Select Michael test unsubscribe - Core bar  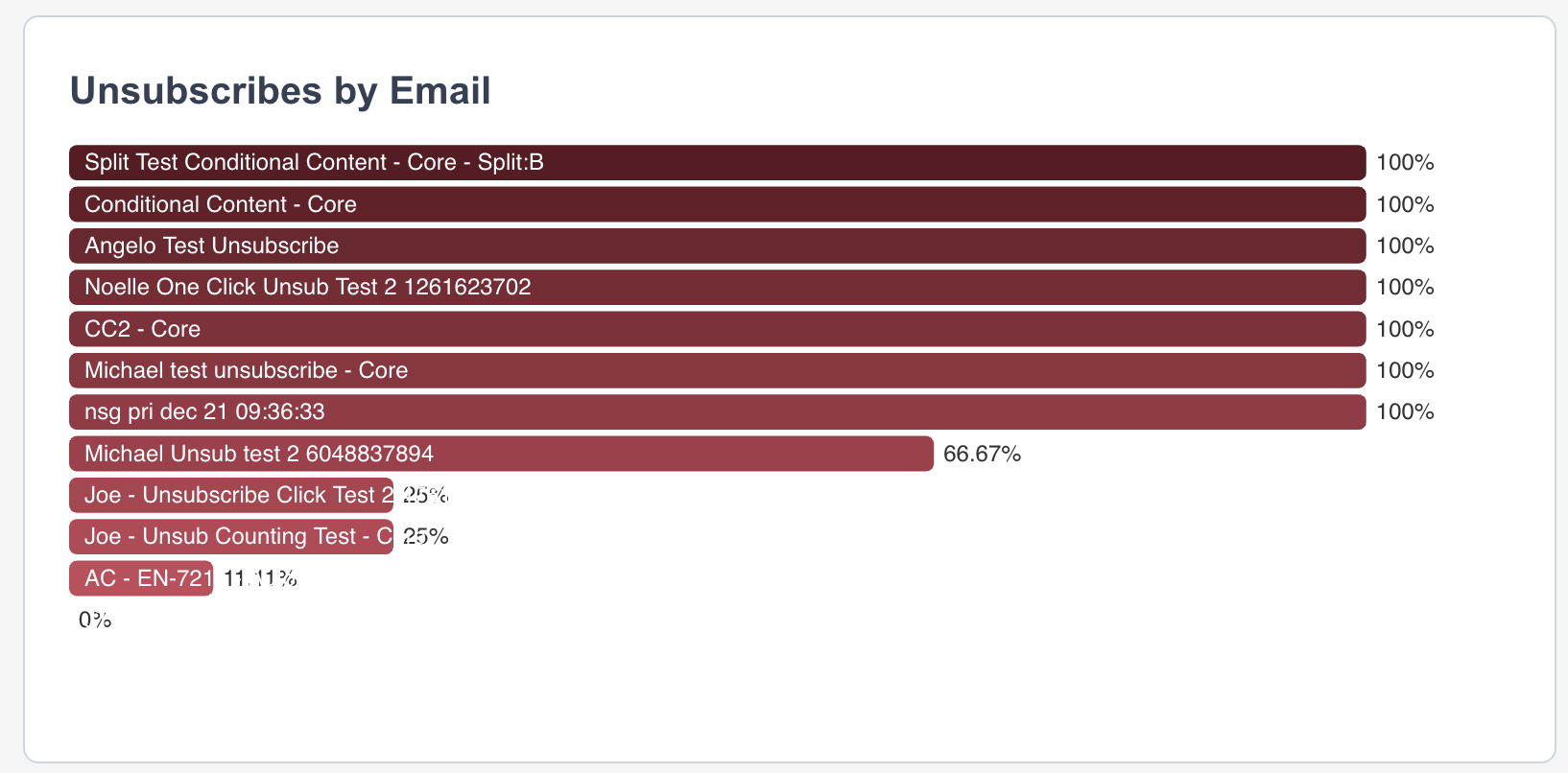coord(717,370)
